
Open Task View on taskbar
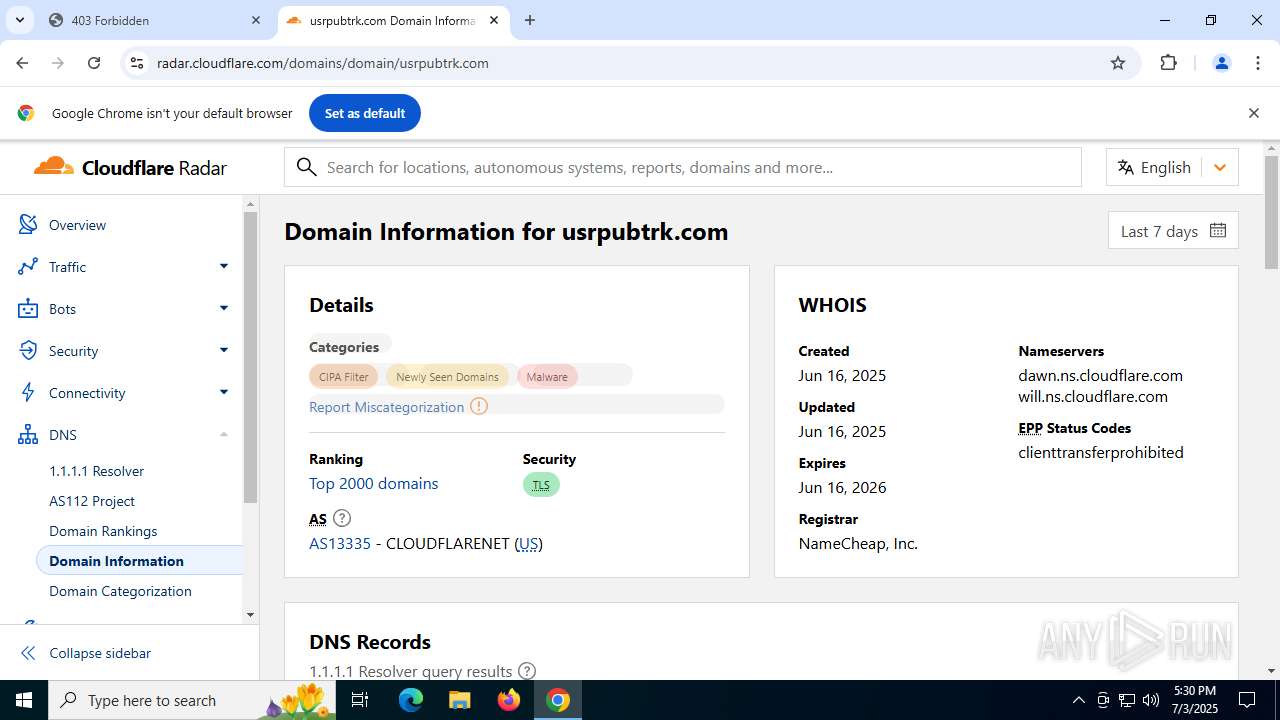(360, 700)
